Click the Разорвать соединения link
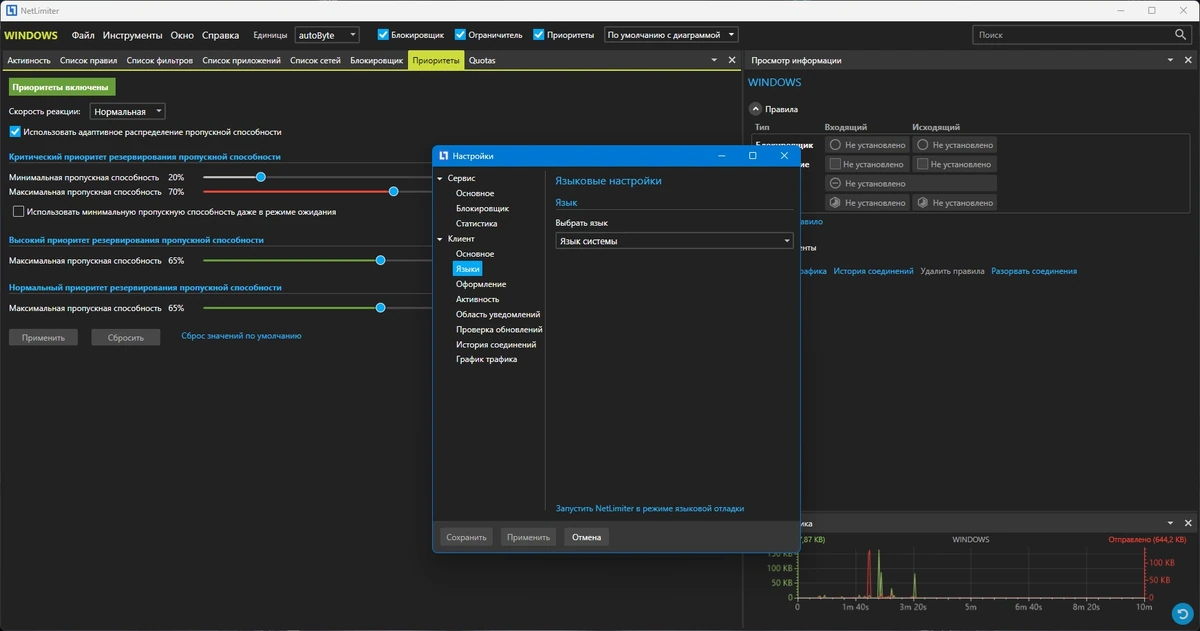This screenshot has height=631, width=1200. [1034, 271]
